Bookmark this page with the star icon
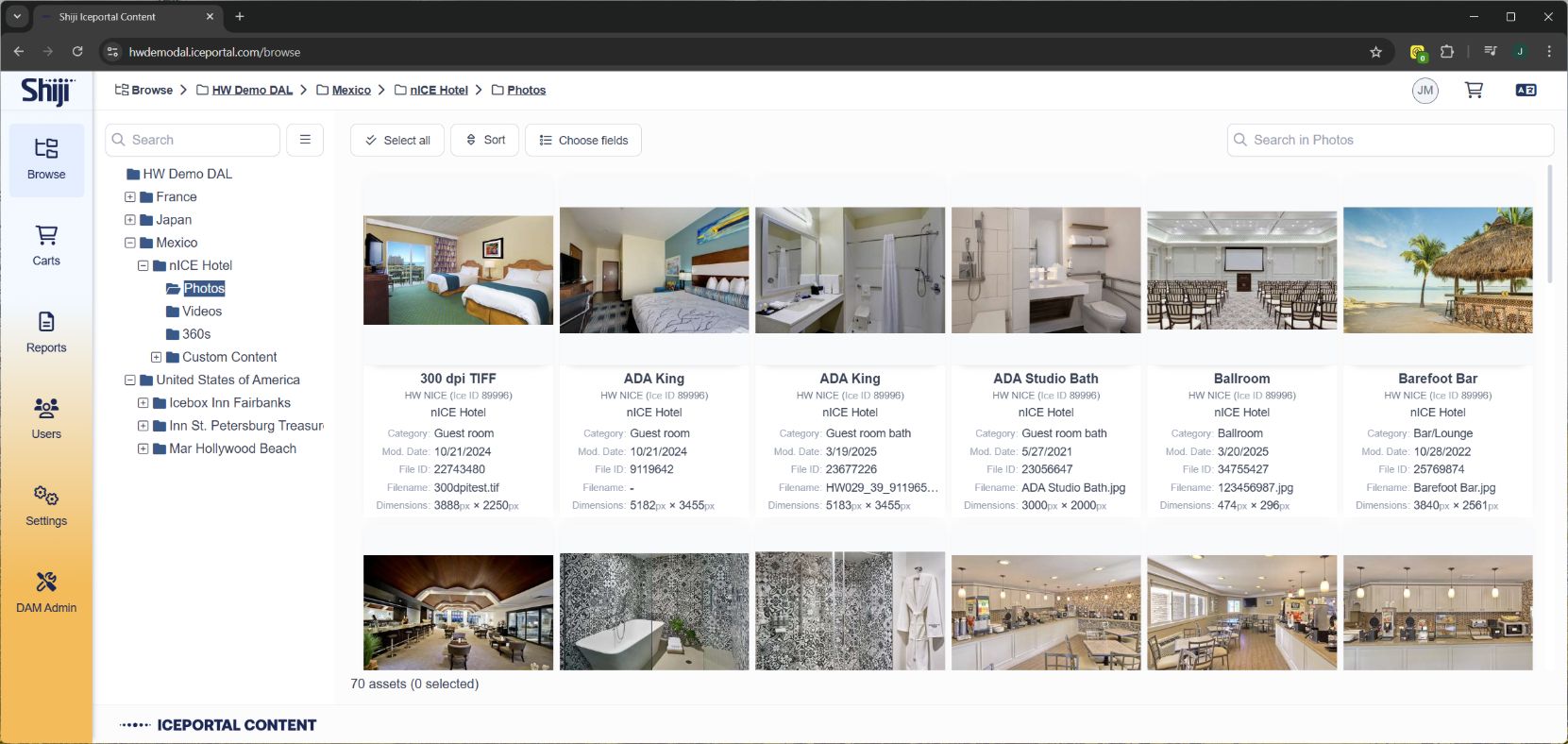The height and width of the screenshot is (744, 1568). click(x=1375, y=52)
